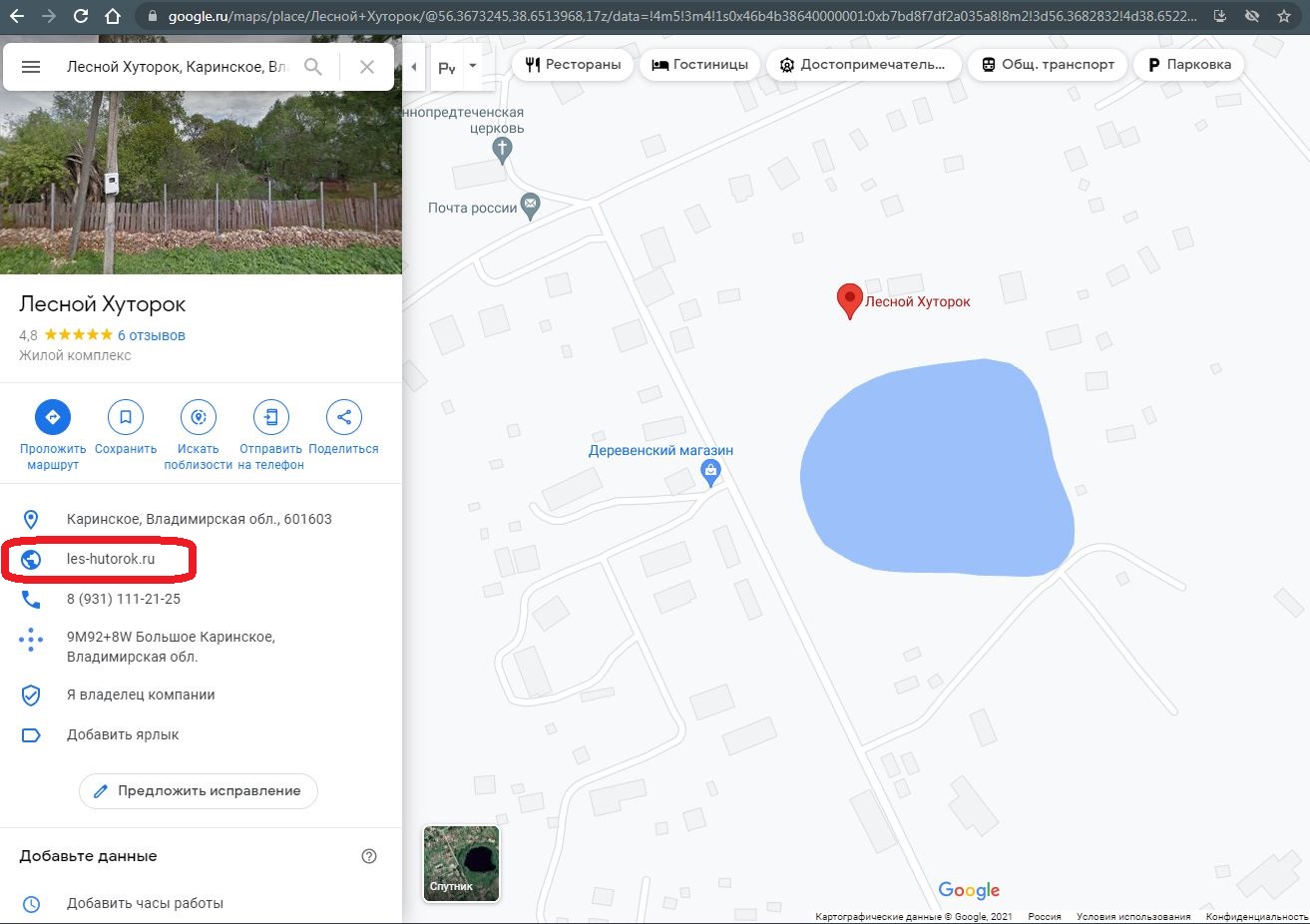Click the shield owner verification icon

(31, 694)
